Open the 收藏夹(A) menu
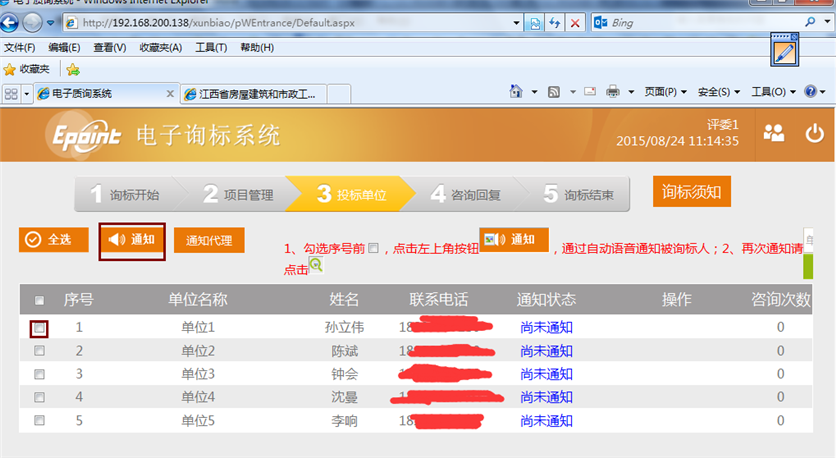Viewport: 836px width, 458px height. (160, 47)
